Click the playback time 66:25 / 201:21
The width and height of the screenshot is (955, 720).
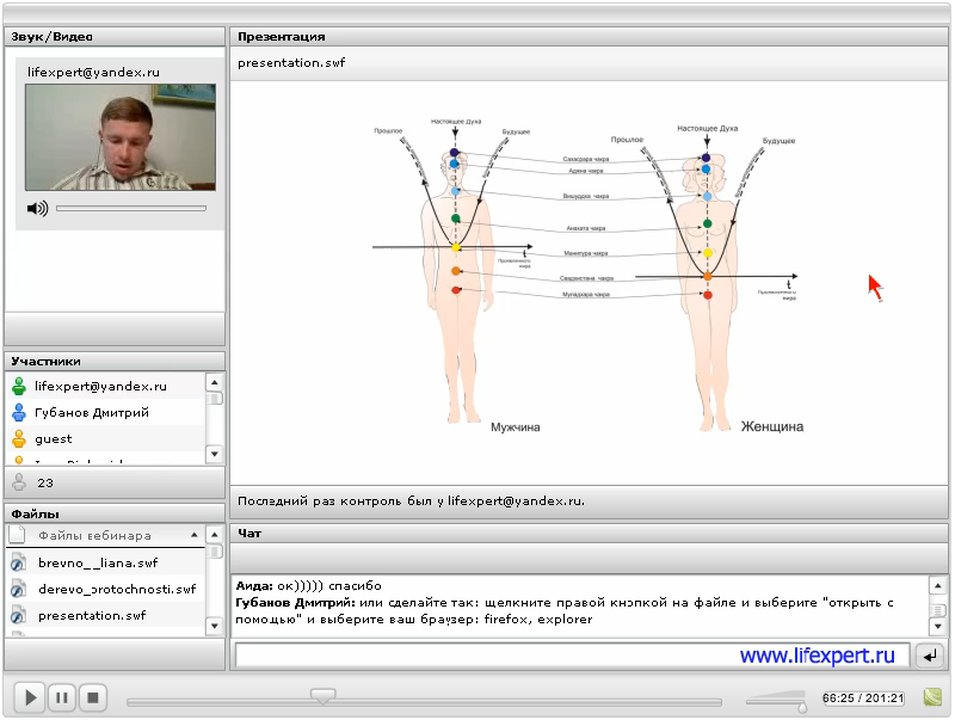tap(863, 698)
